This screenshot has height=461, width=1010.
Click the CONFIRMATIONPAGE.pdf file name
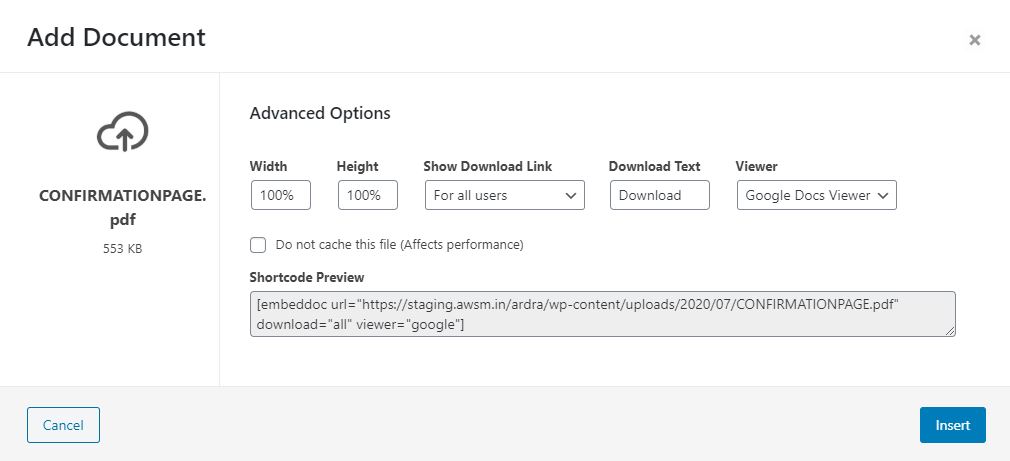[x=122, y=208]
